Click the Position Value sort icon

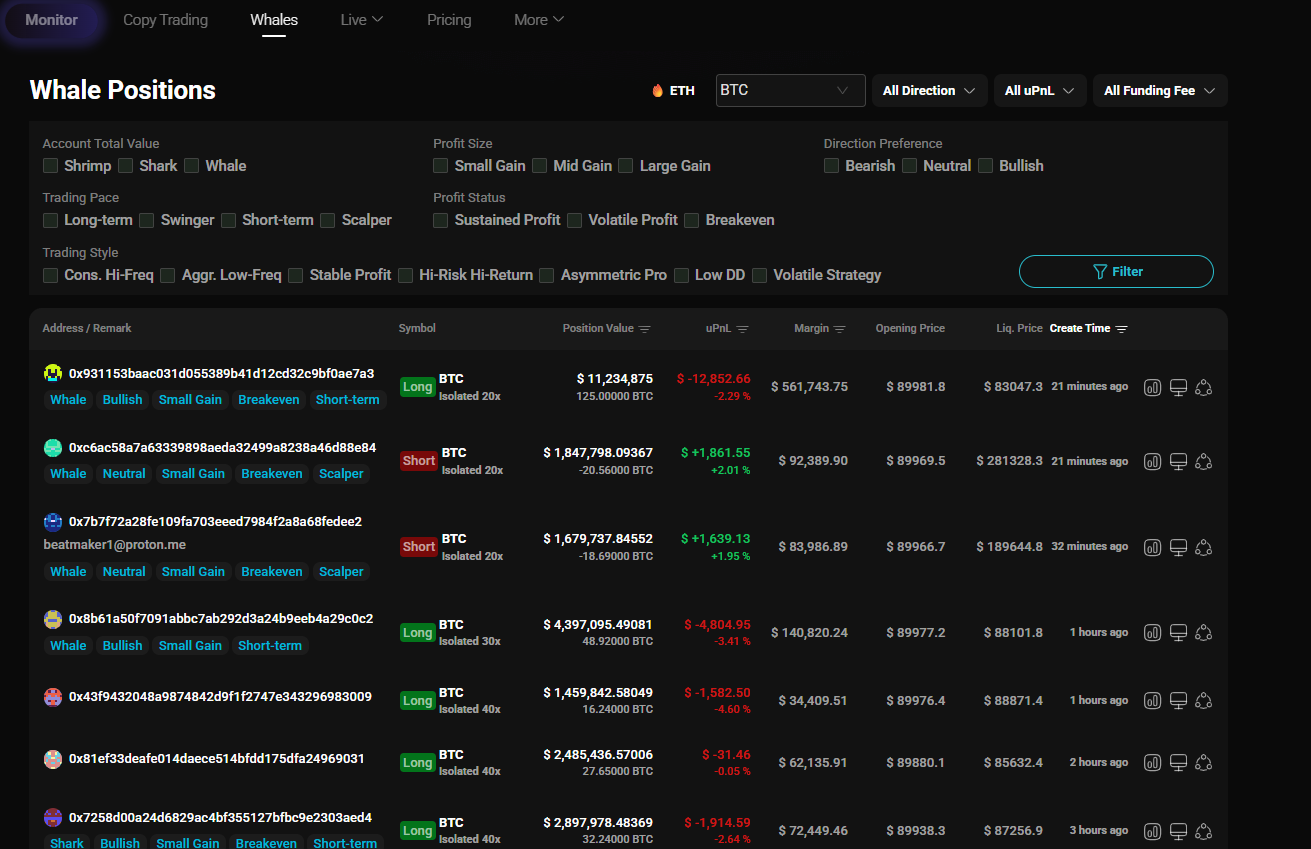point(645,329)
